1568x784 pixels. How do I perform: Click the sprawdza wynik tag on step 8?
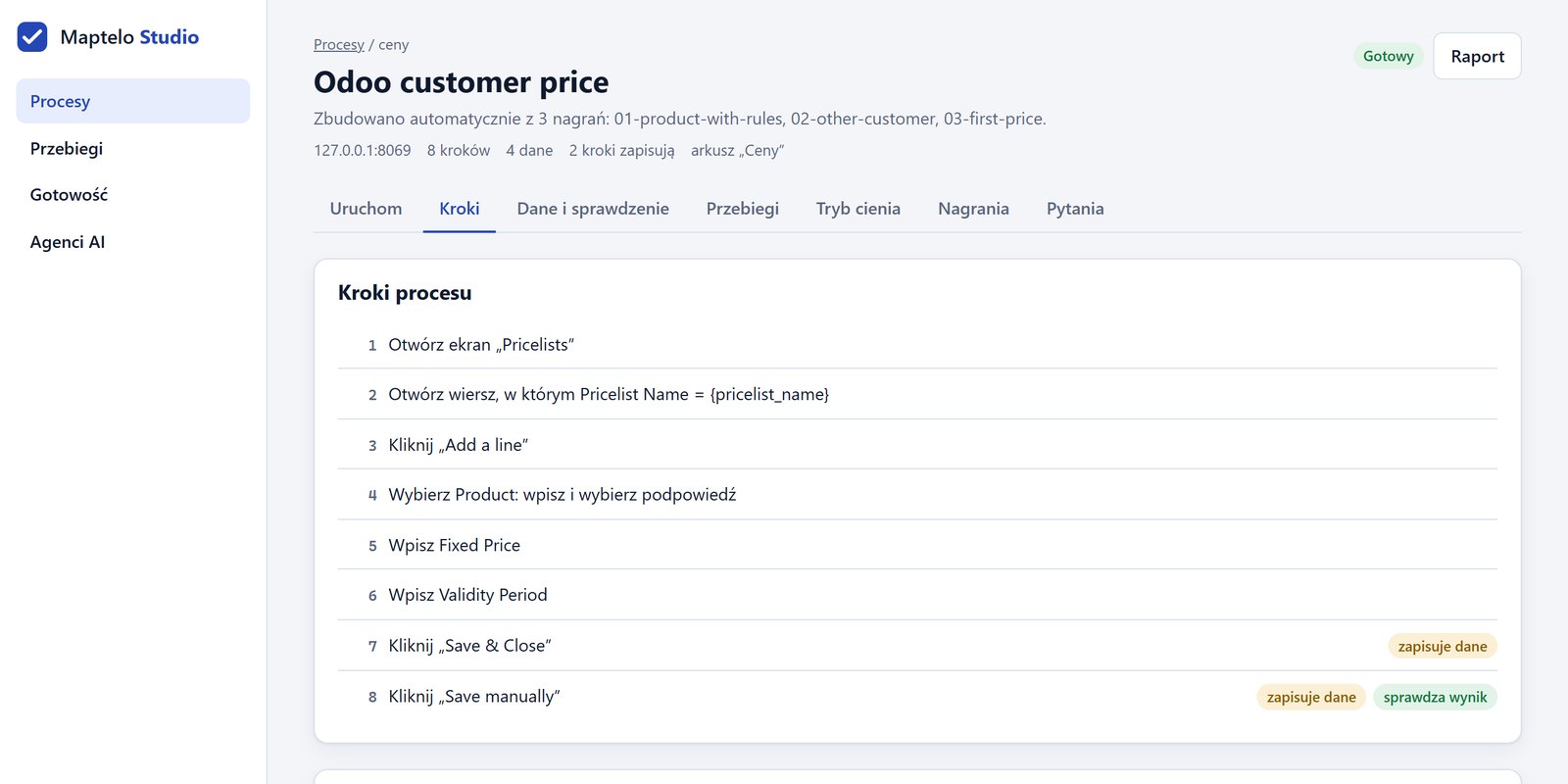[1435, 697]
